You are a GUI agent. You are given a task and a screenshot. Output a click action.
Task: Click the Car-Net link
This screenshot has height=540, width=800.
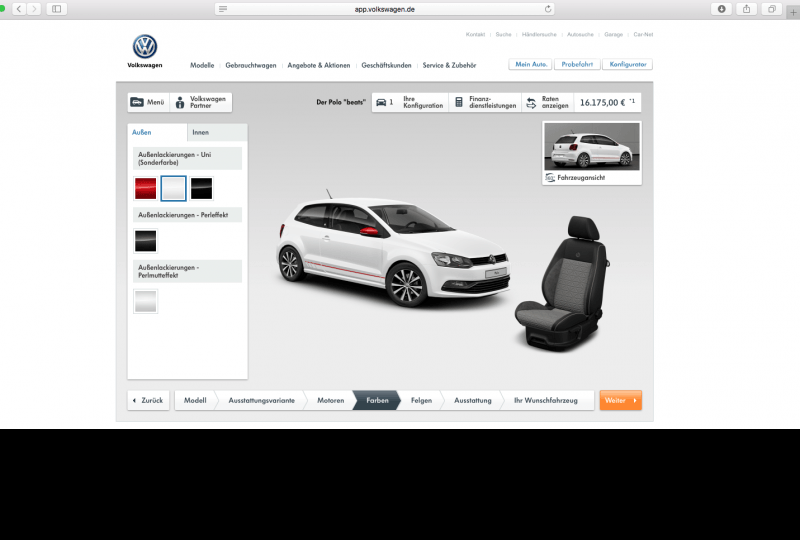[x=643, y=34]
